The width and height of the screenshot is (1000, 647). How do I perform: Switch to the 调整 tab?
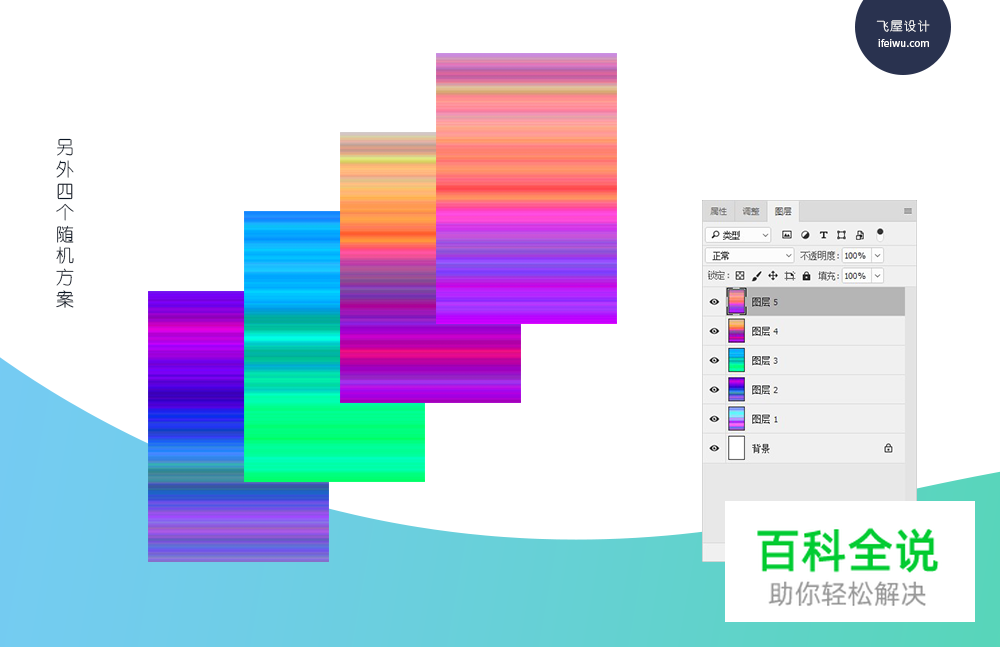[x=750, y=212]
